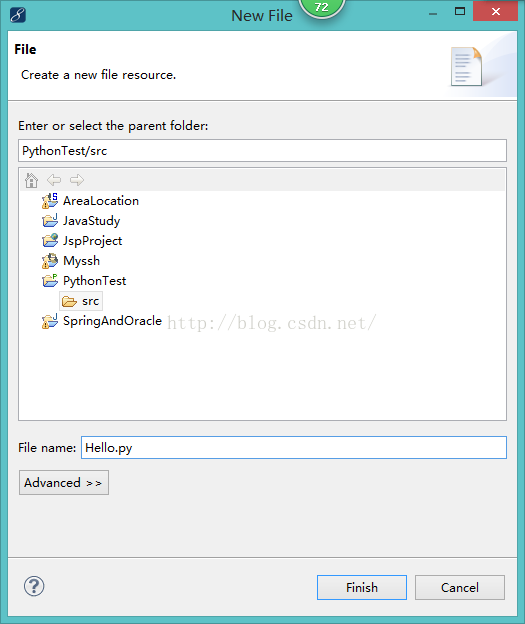Open the help question mark icon
The image size is (525, 624).
click(x=34, y=586)
